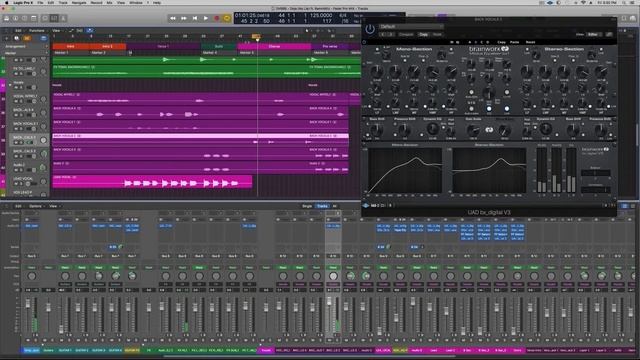The image size is (640, 360).
Task: Open the Mixer Edit dropdown menu
Action: tap(19, 206)
